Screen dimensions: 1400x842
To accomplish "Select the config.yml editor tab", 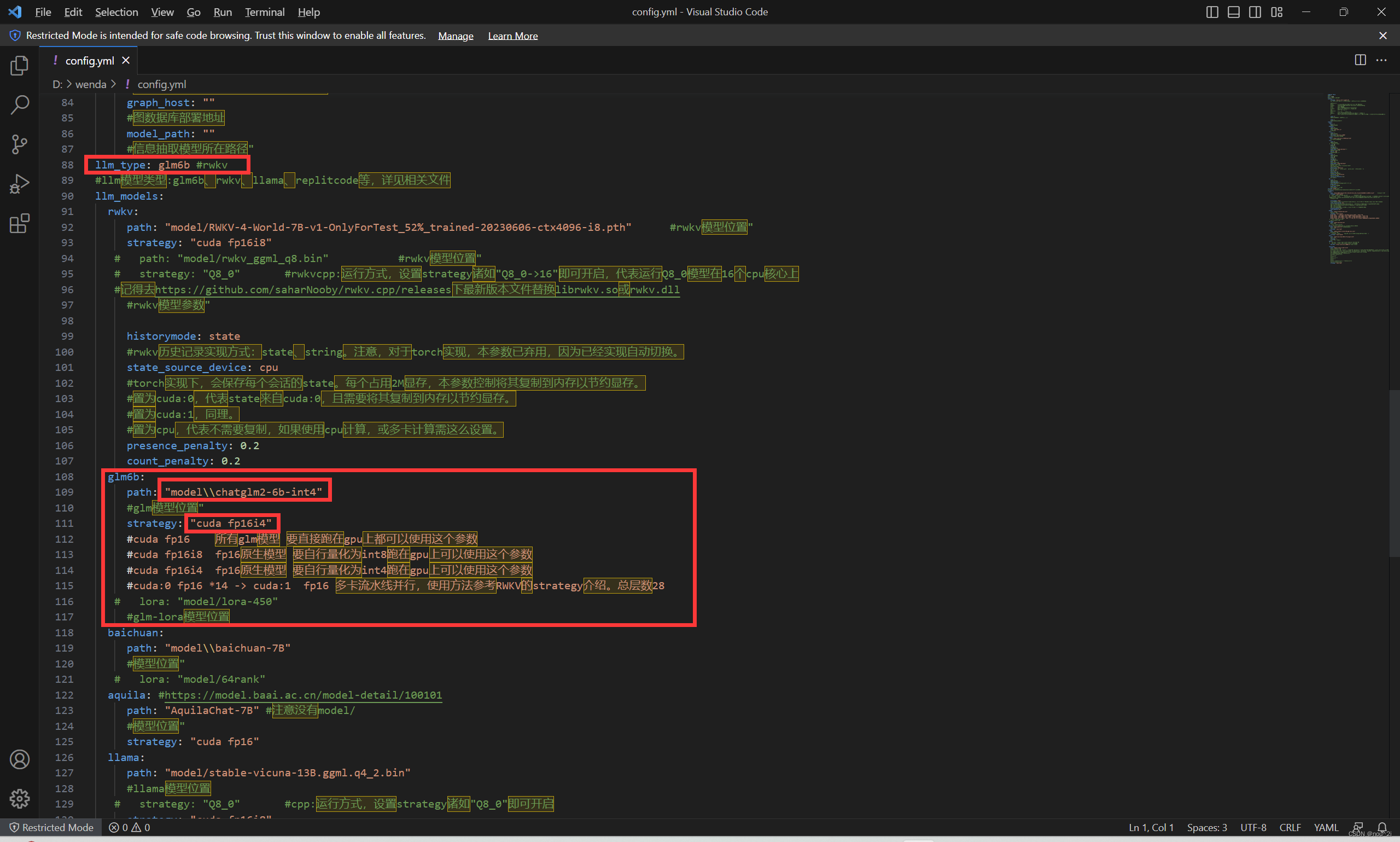I will coord(89,60).
